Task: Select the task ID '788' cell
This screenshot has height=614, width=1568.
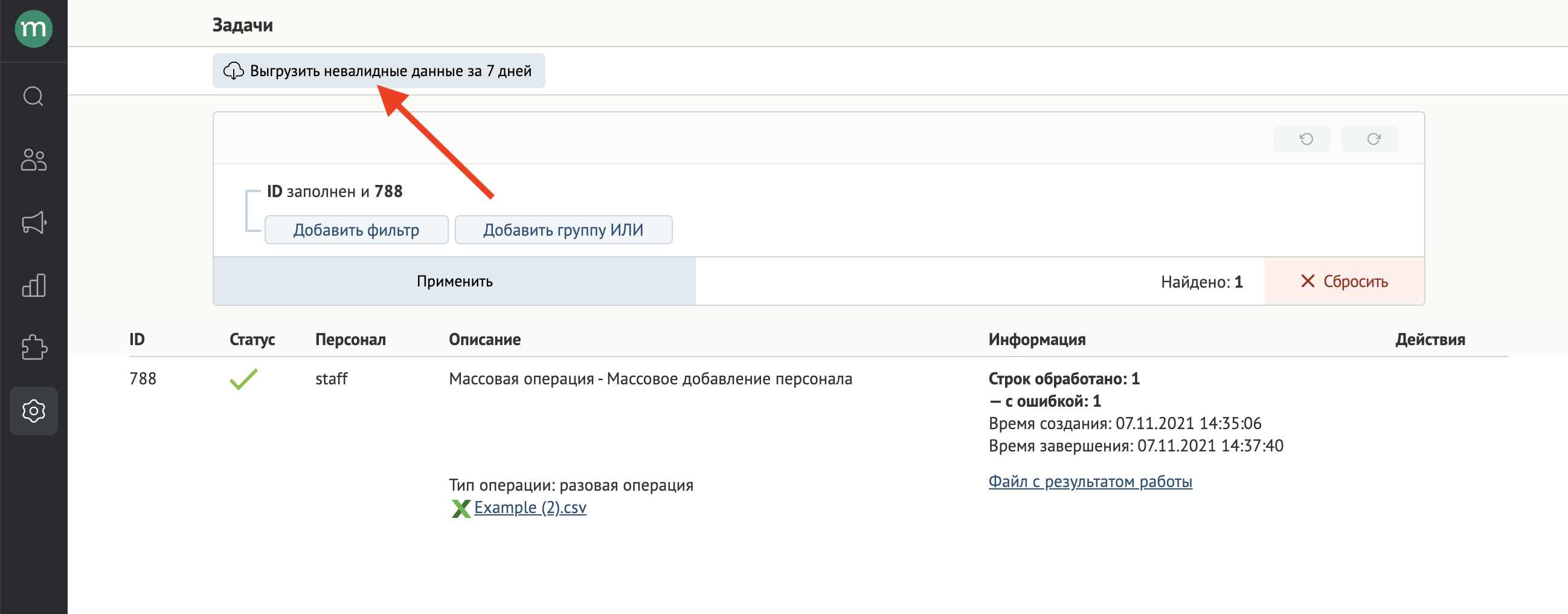Action: (x=143, y=379)
